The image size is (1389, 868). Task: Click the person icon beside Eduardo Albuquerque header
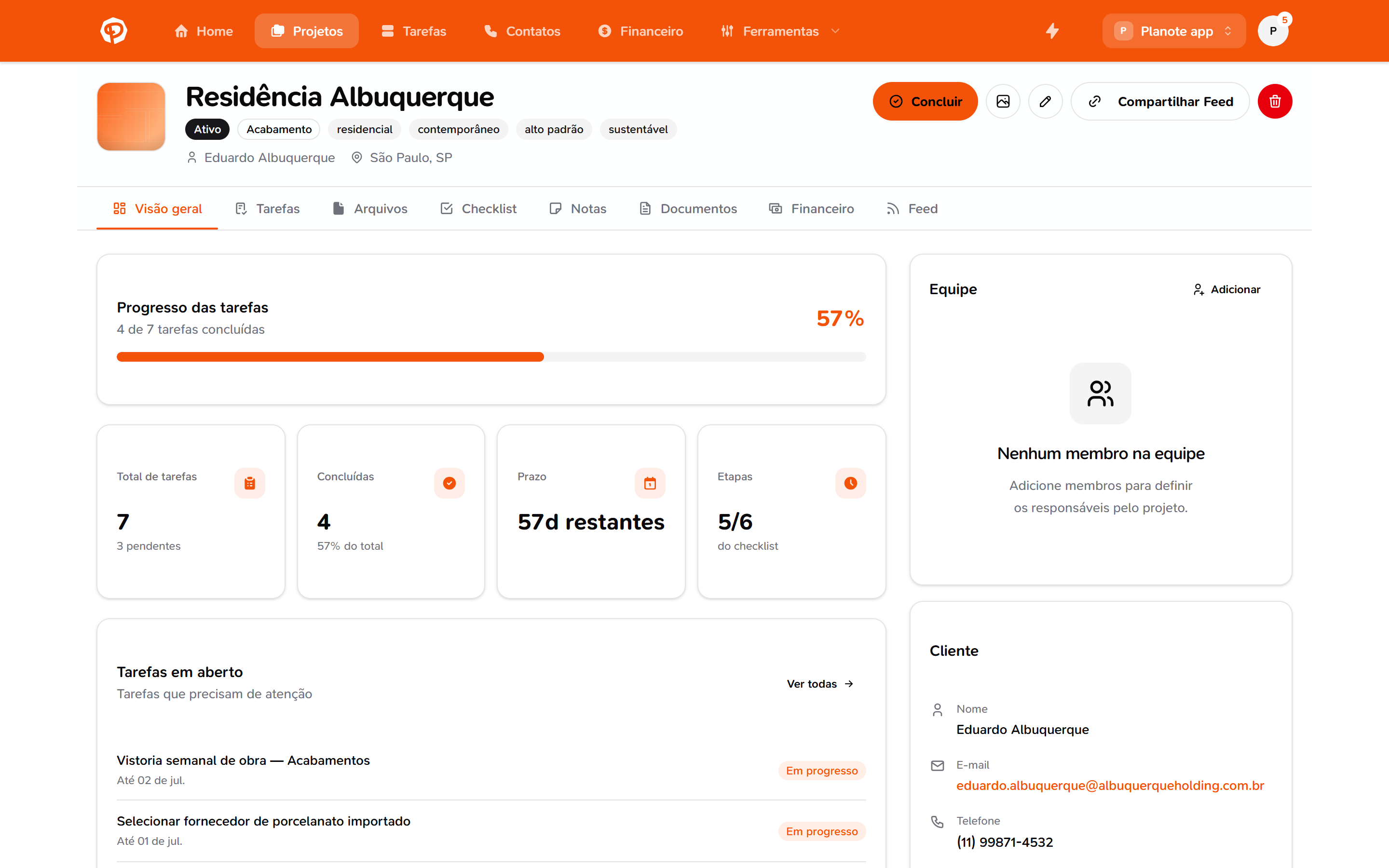point(191,157)
